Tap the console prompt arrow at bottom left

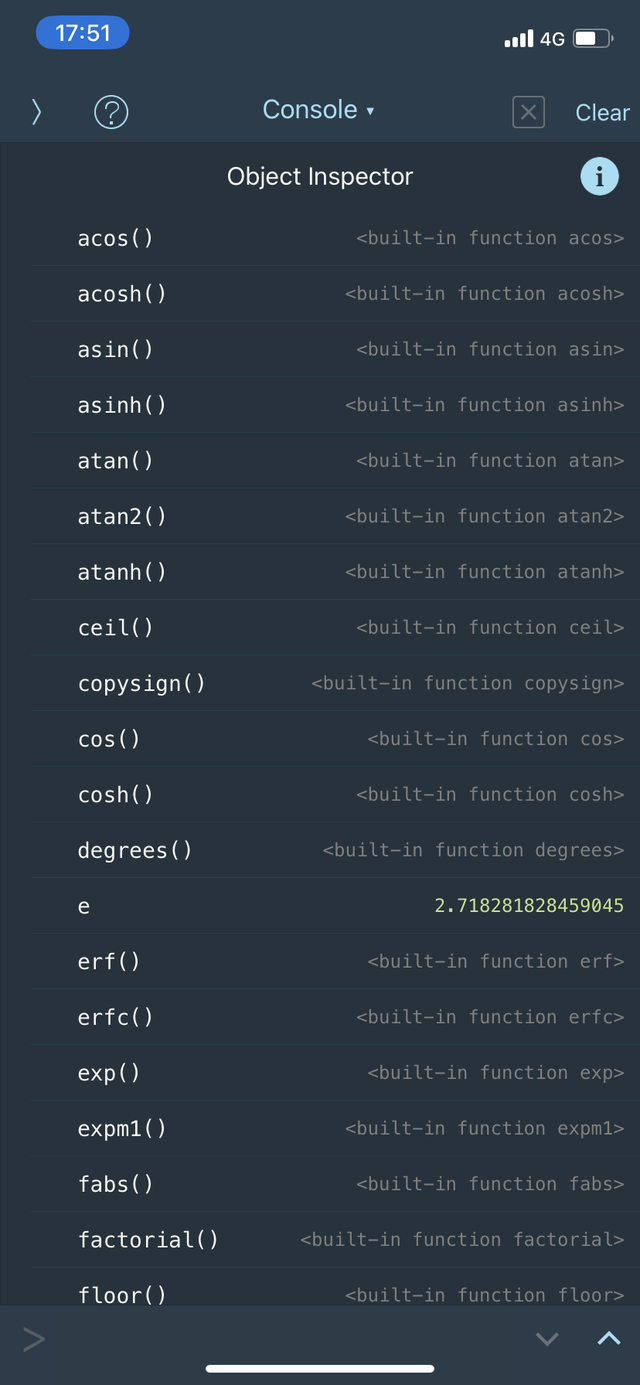click(33, 1338)
